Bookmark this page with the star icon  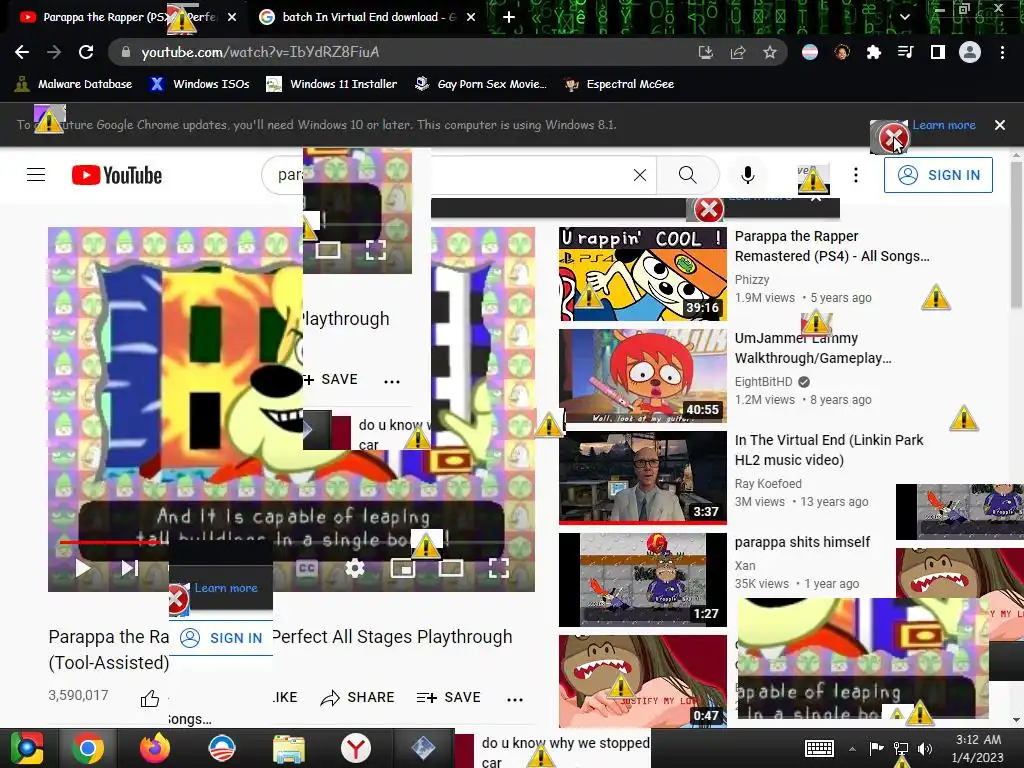770,52
